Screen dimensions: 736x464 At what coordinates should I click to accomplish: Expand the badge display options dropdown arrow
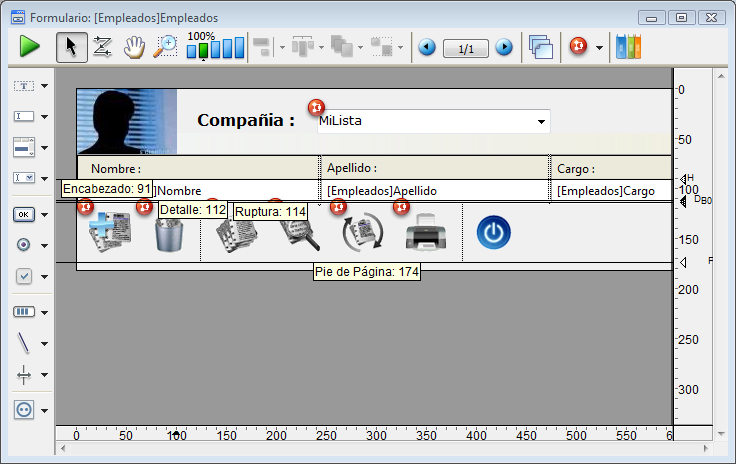click(x=599, y=47)
